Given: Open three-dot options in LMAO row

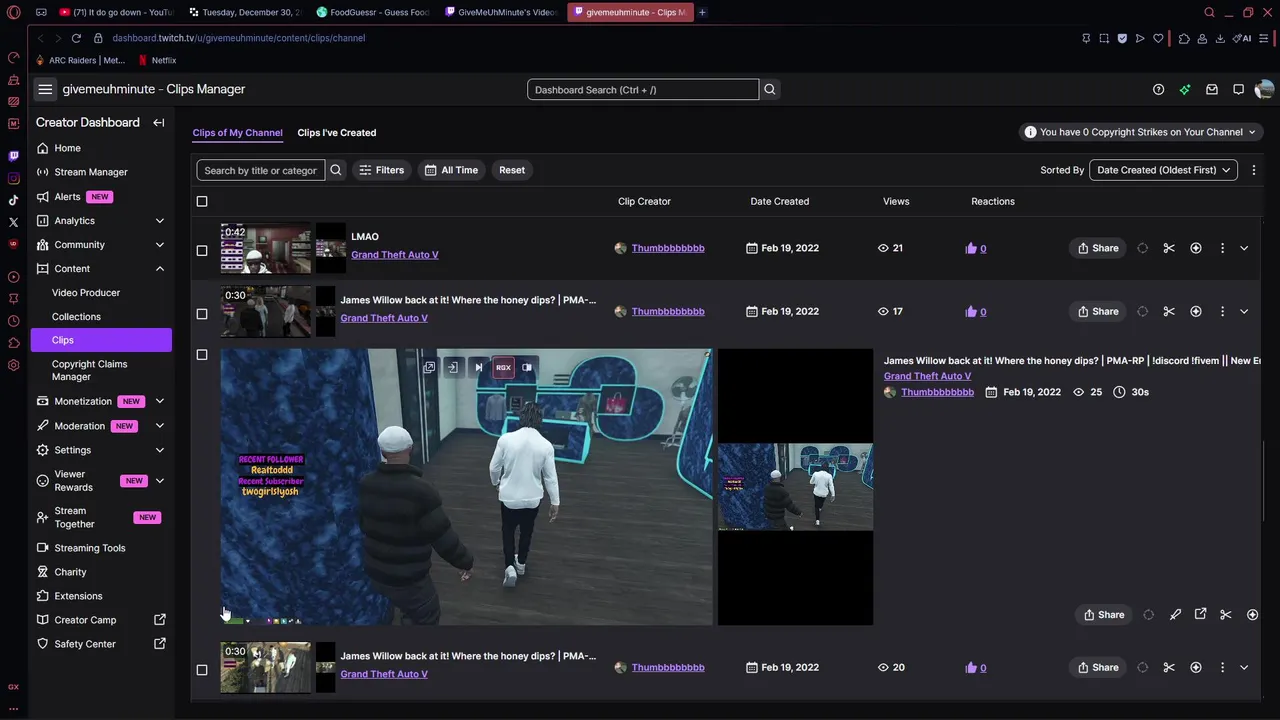Looking at the screenshot, I should 1222,248.
